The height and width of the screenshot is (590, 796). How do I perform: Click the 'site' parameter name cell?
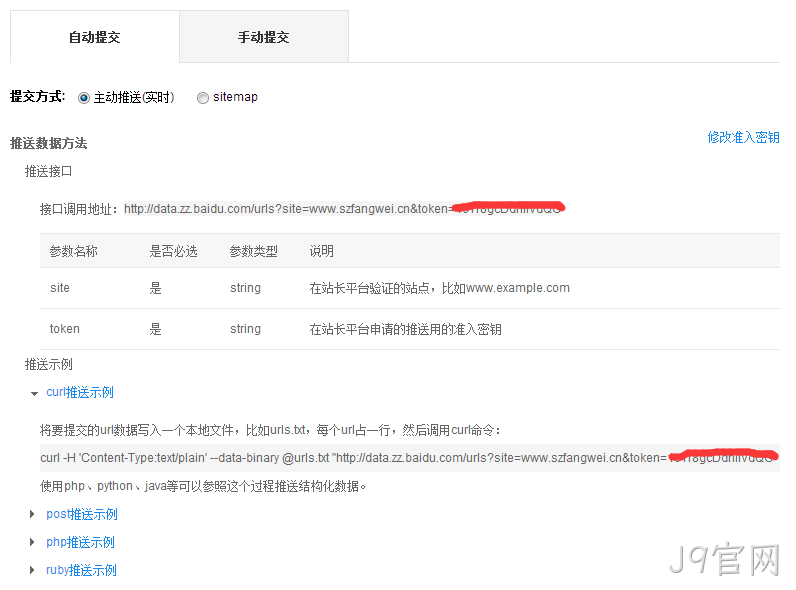click(60, 288)
